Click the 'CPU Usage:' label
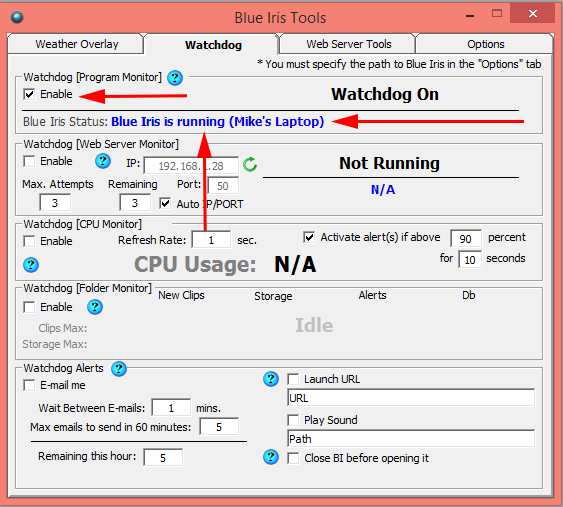563x507 pixels. coord(195,265)
